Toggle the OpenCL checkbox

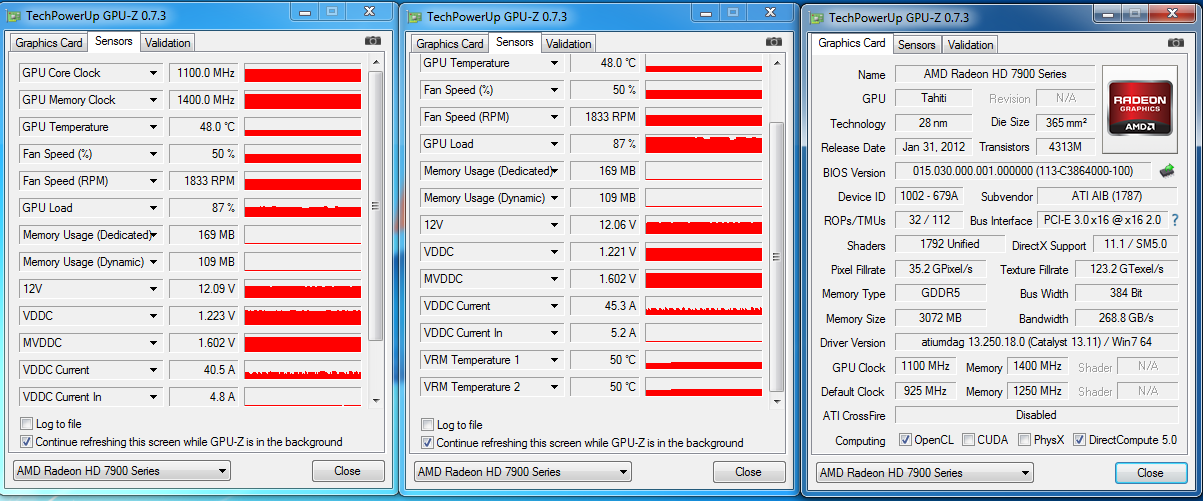coord(905,440)
